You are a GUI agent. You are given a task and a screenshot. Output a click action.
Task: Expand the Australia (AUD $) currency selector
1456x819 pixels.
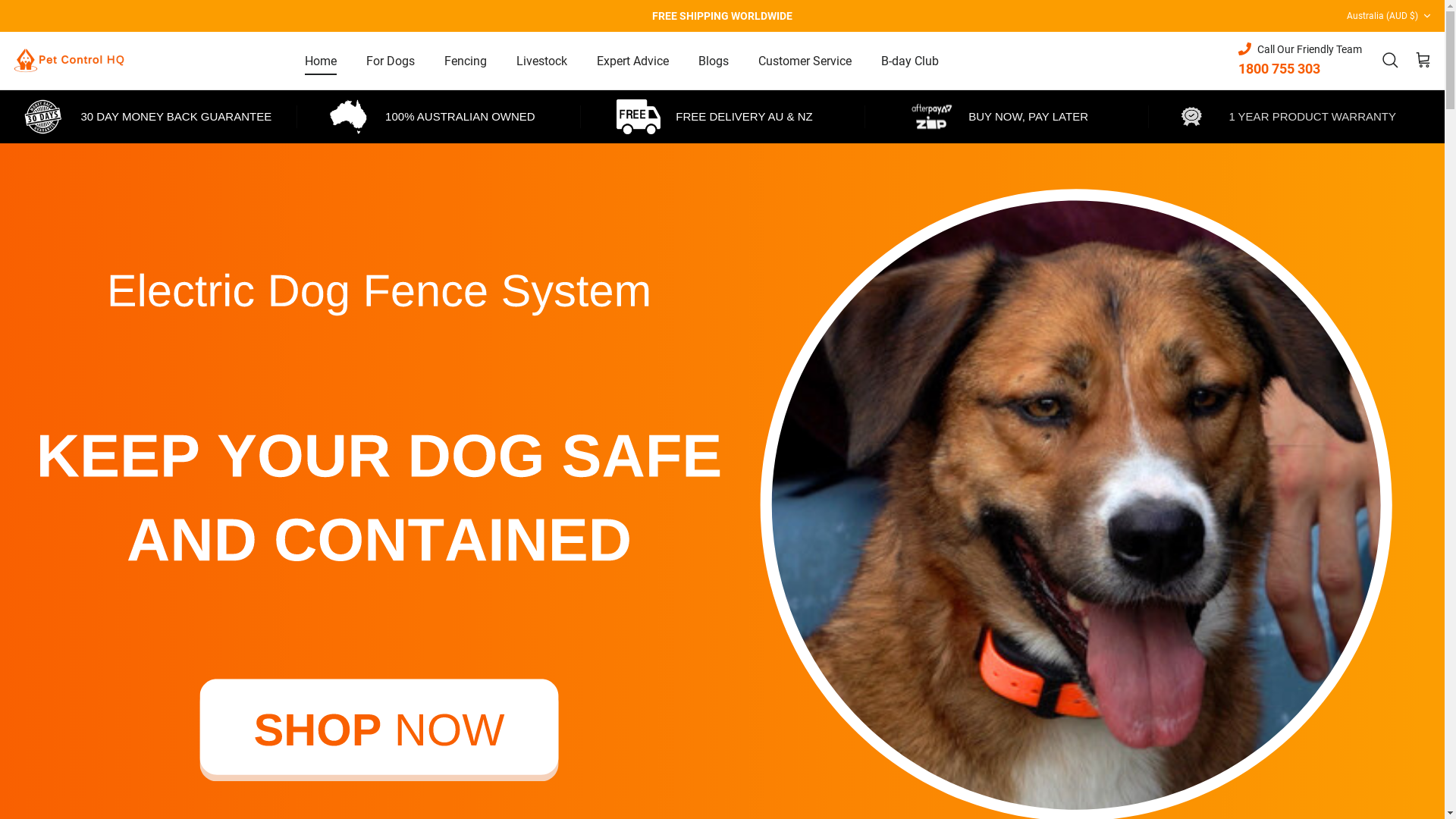coord(1388,16)
